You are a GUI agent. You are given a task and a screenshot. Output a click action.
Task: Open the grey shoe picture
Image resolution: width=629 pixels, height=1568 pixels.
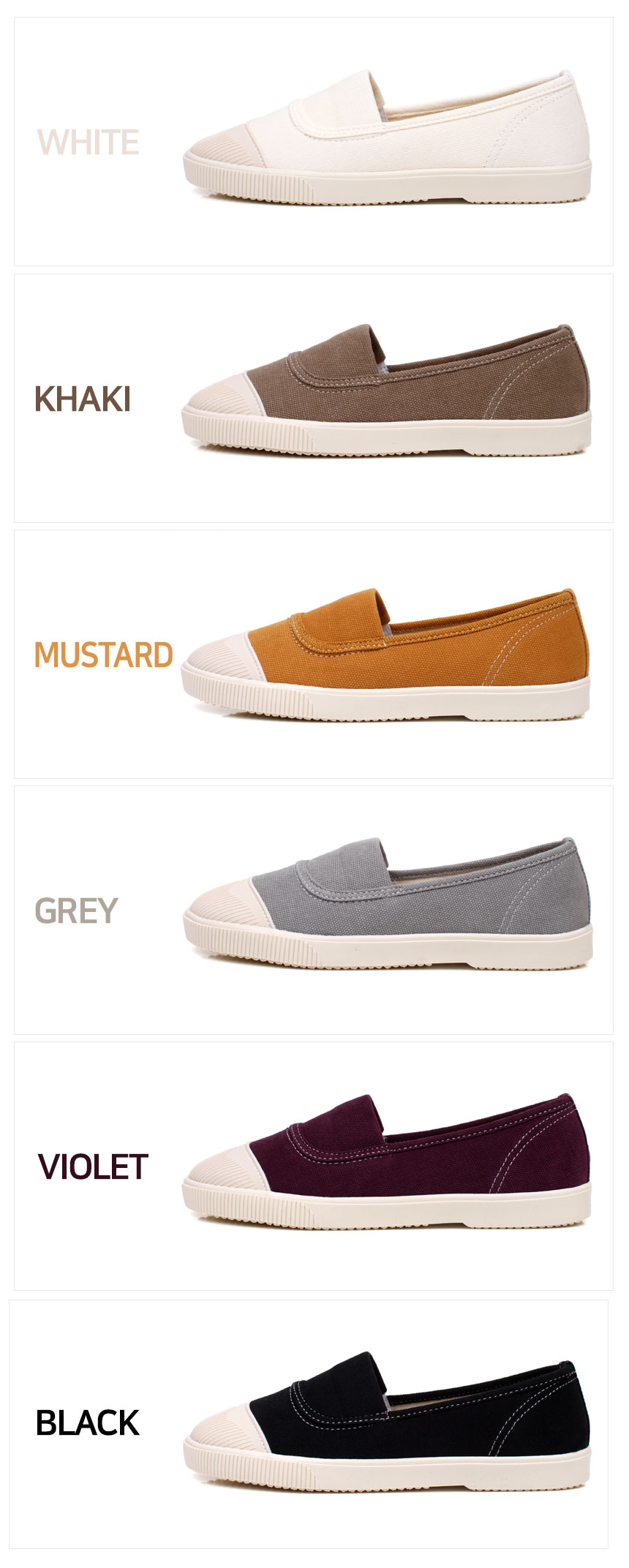pos(388,904)
